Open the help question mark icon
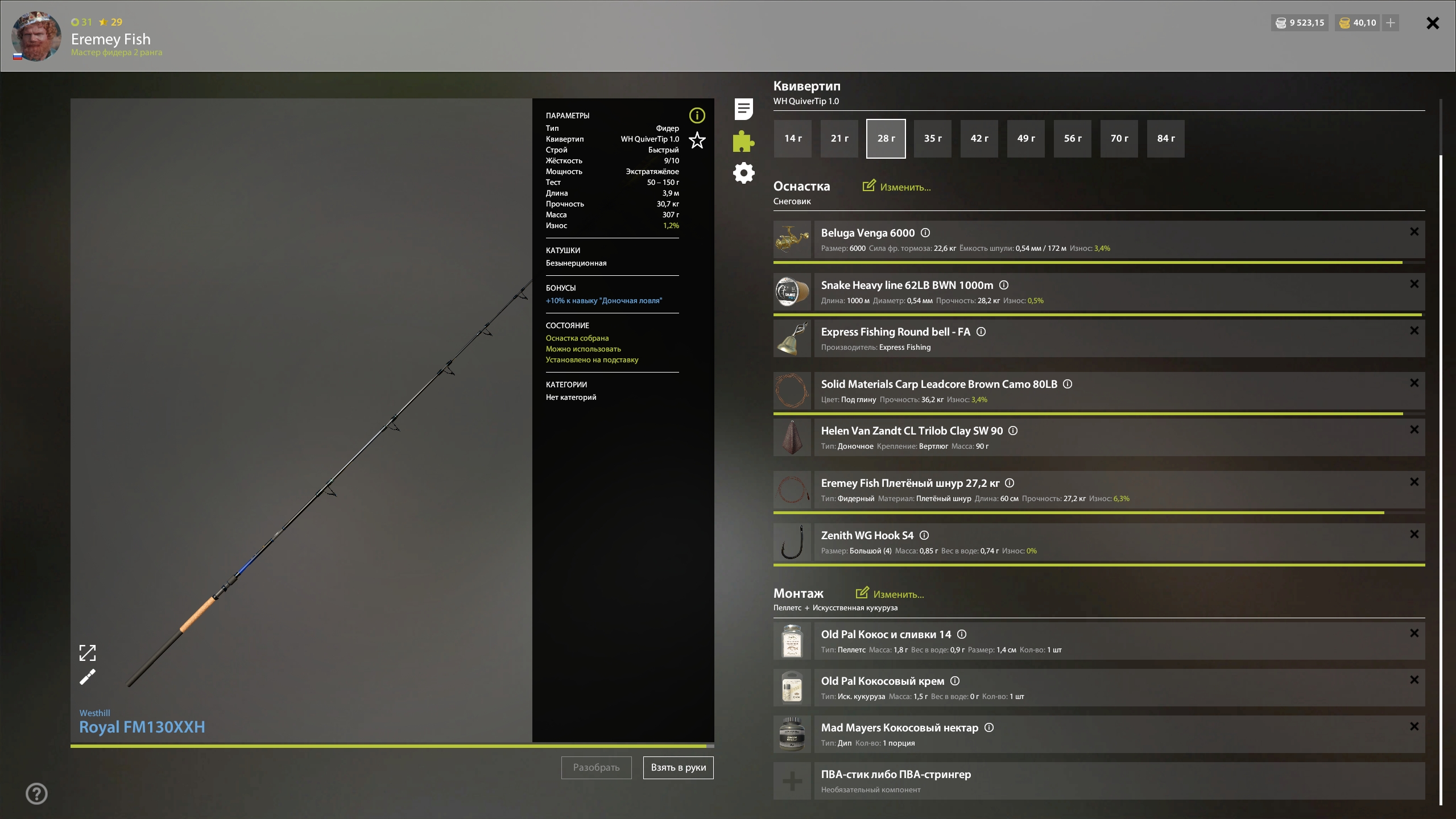The height and width of the screenshot is (819, 1456). coord(36,793)
